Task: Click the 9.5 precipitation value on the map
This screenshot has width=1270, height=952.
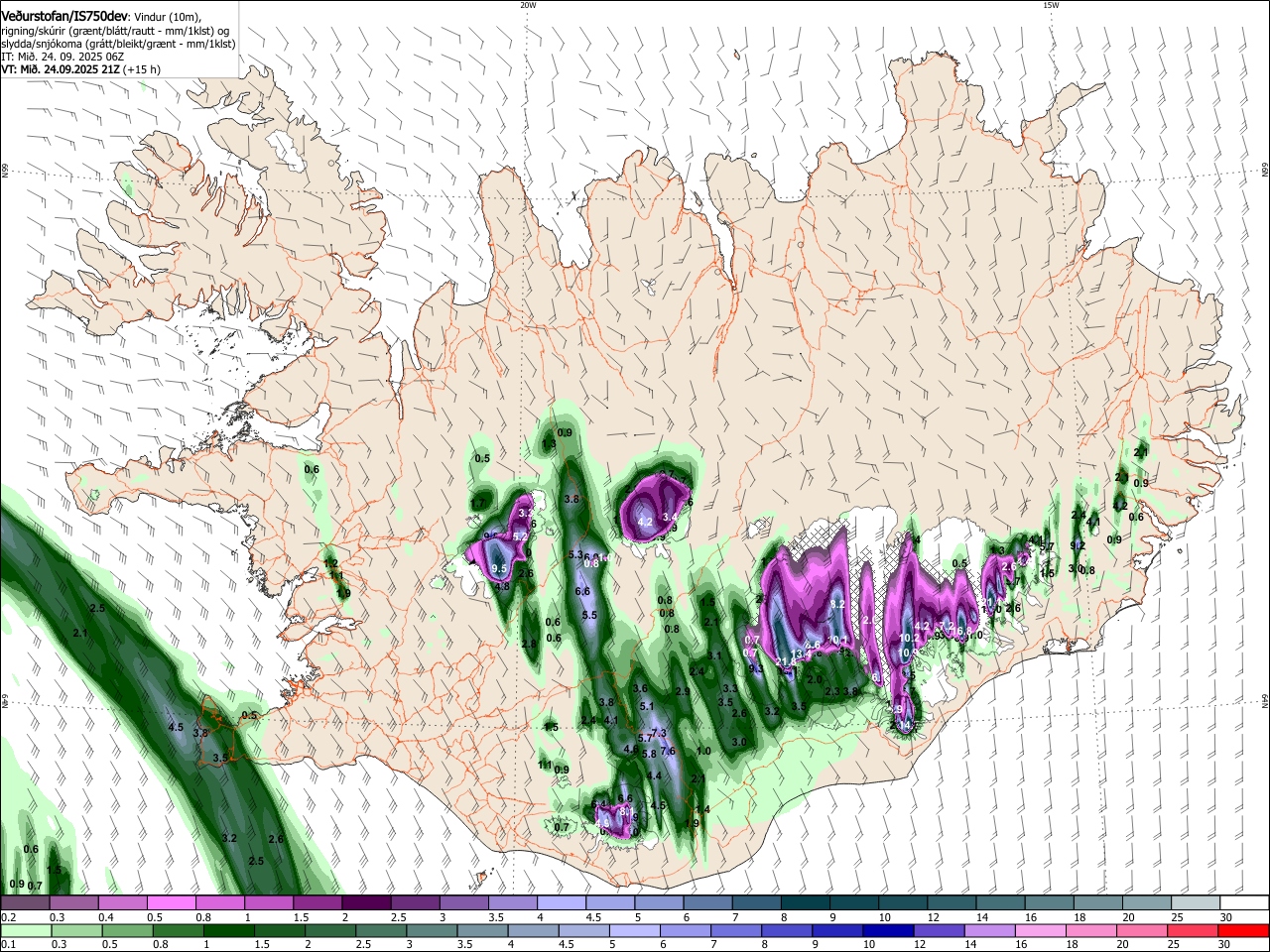Action: pos(500,568)
